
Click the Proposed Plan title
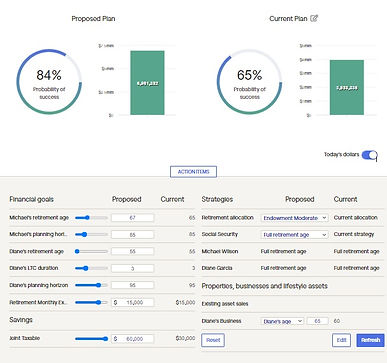[x=93, y=19]
